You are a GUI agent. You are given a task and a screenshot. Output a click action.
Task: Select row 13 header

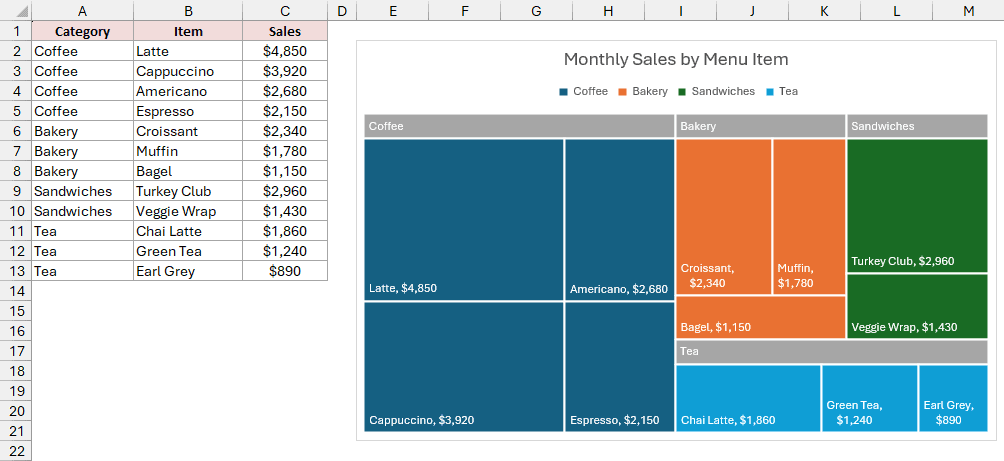pos(15,271)
